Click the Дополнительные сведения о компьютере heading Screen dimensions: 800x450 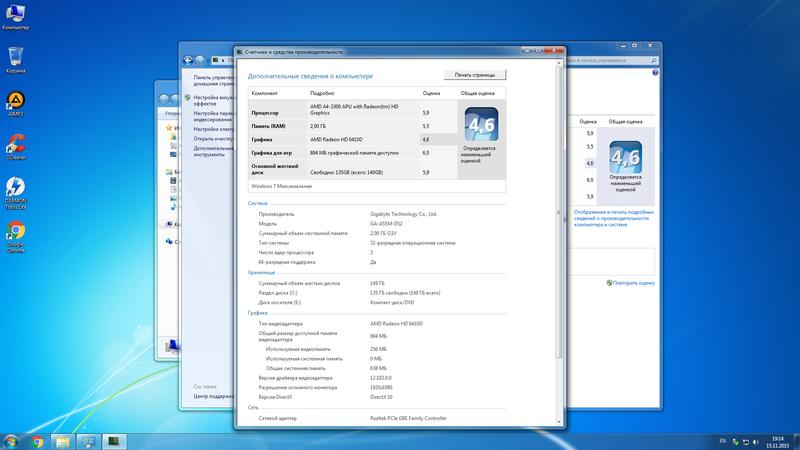pyautogui.click(x=310, y=76)
